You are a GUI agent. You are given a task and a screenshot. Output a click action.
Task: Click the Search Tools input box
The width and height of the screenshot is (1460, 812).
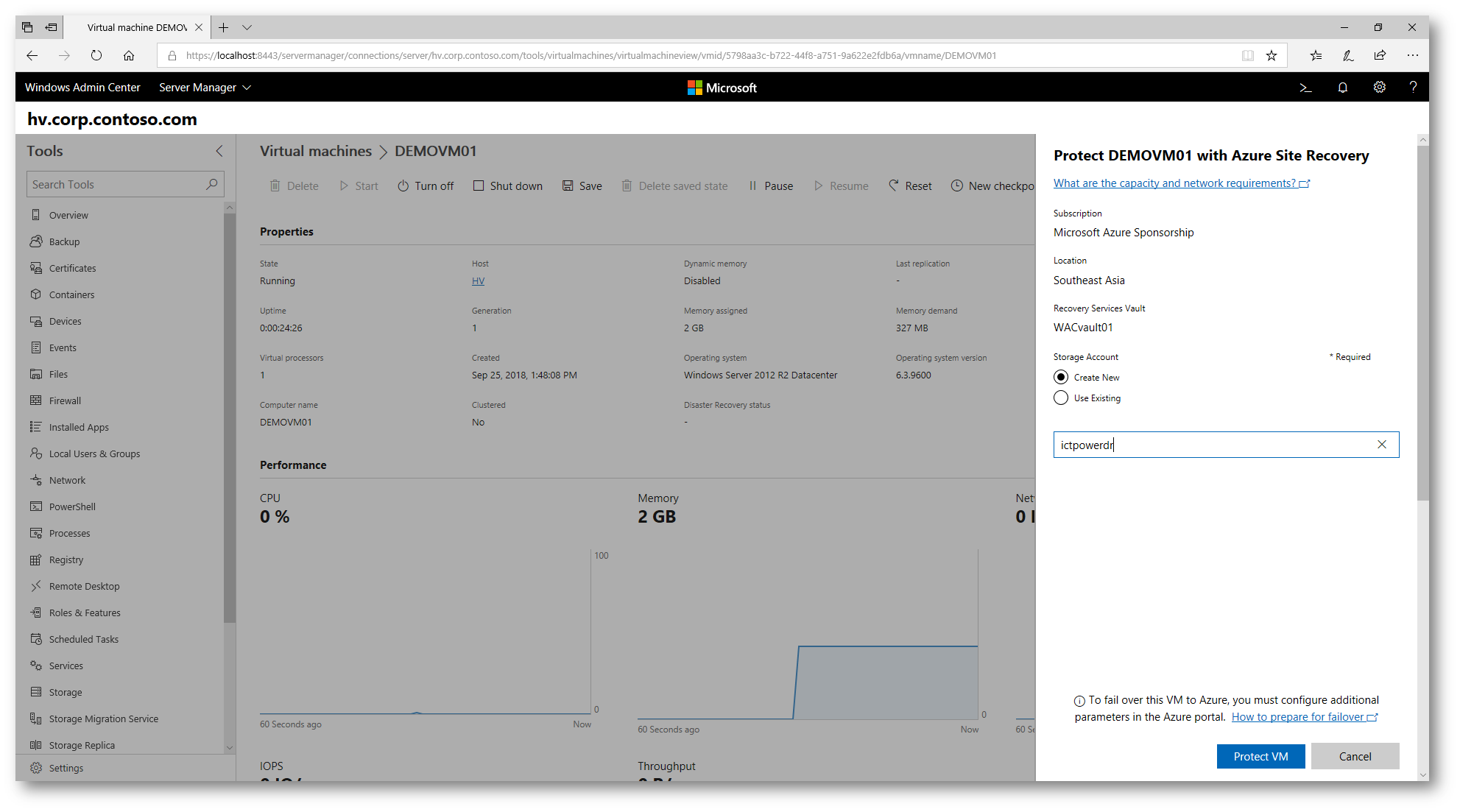point(125,184)
